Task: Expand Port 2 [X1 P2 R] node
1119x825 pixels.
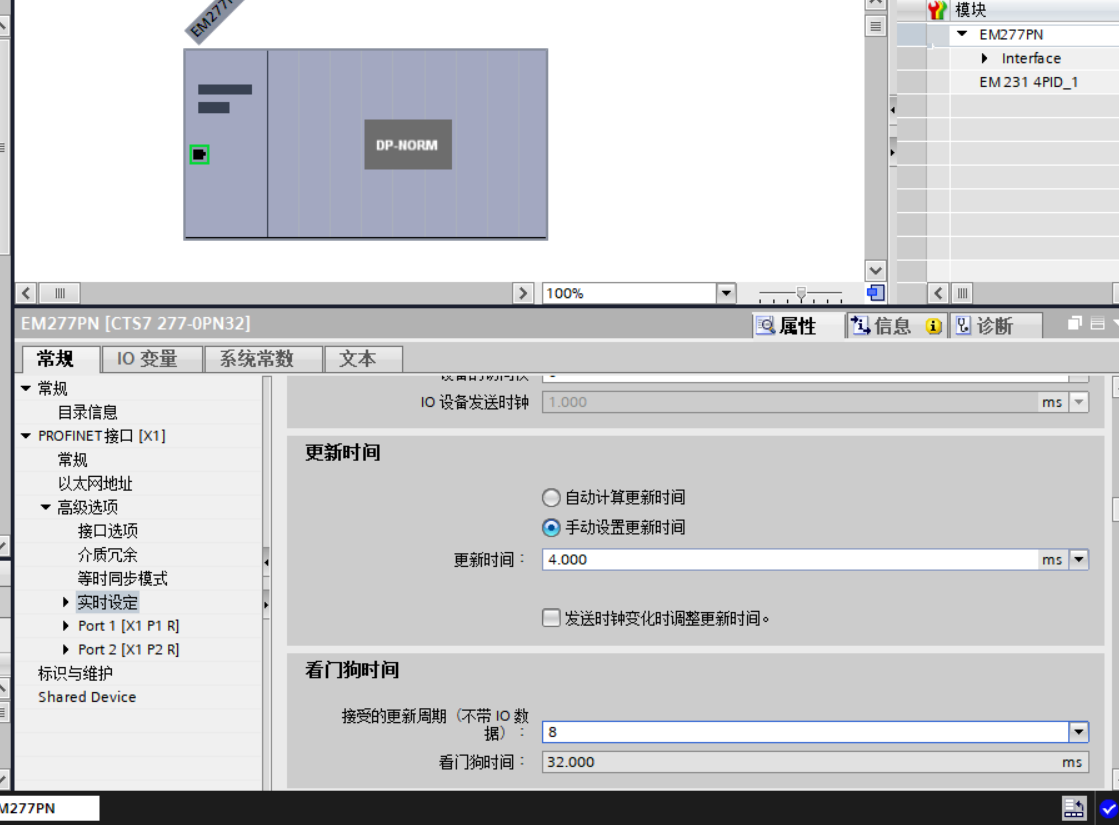Action: (66, 649)
